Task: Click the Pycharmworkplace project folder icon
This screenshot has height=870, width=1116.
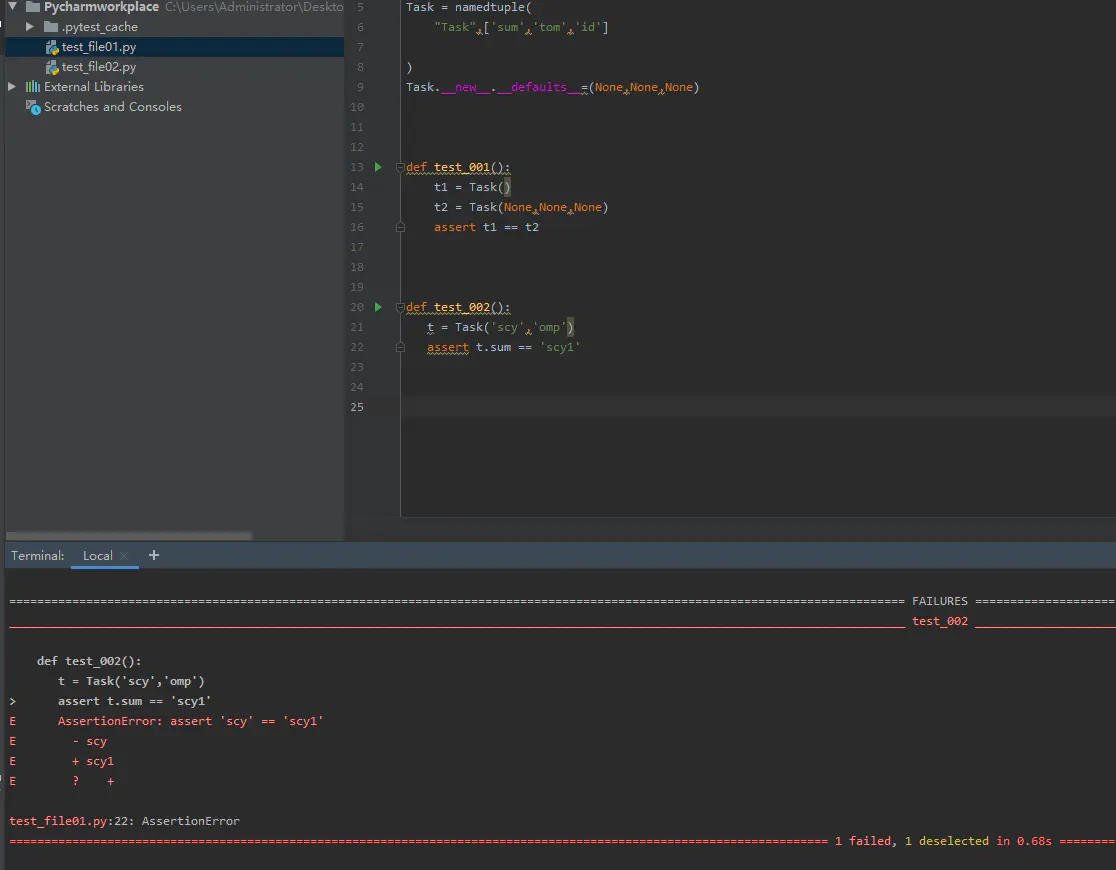Action: click(x=33, y=7)
